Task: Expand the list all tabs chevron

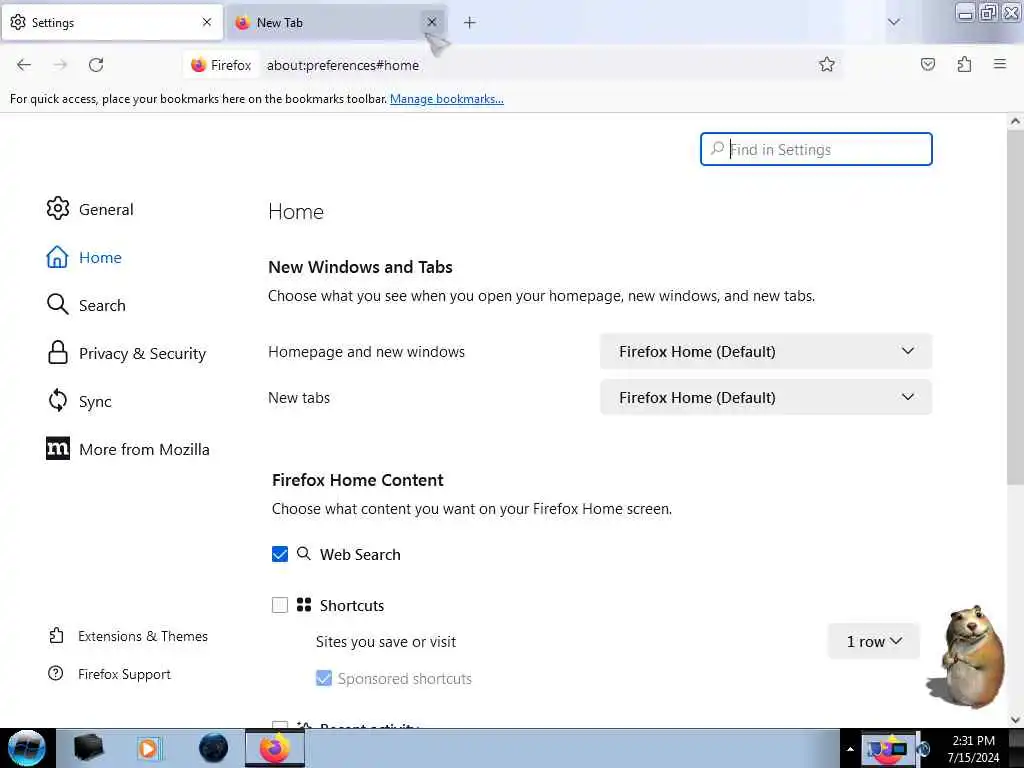Action: pyautogui.click(x=894, y=22)
